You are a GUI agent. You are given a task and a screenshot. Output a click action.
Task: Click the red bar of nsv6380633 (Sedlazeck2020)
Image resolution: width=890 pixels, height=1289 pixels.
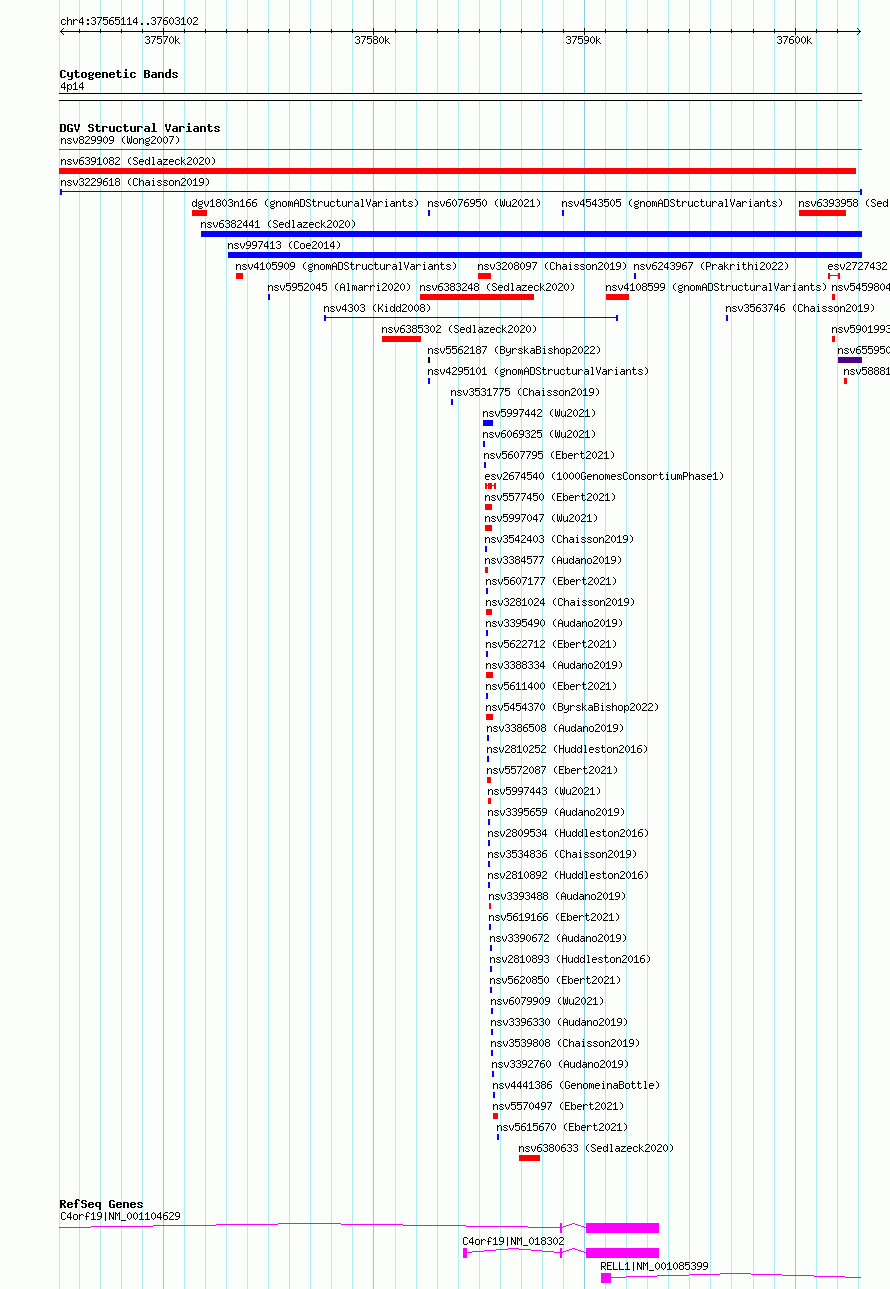point(529,1158)
